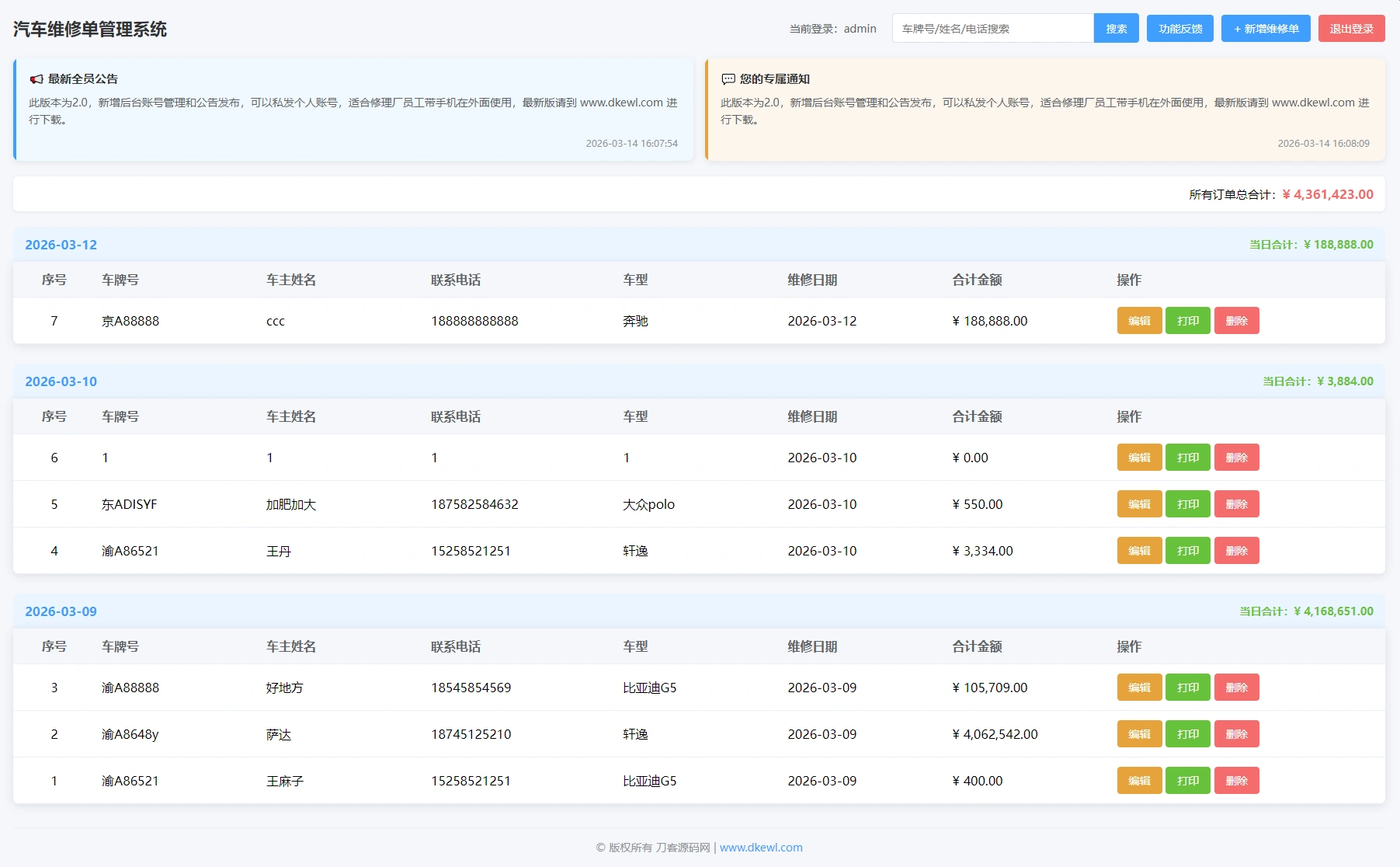This screenshot has height=867, width=1400.
Task: Click the speech bubble icon on 您的专属通知
Action: [728, 78]
